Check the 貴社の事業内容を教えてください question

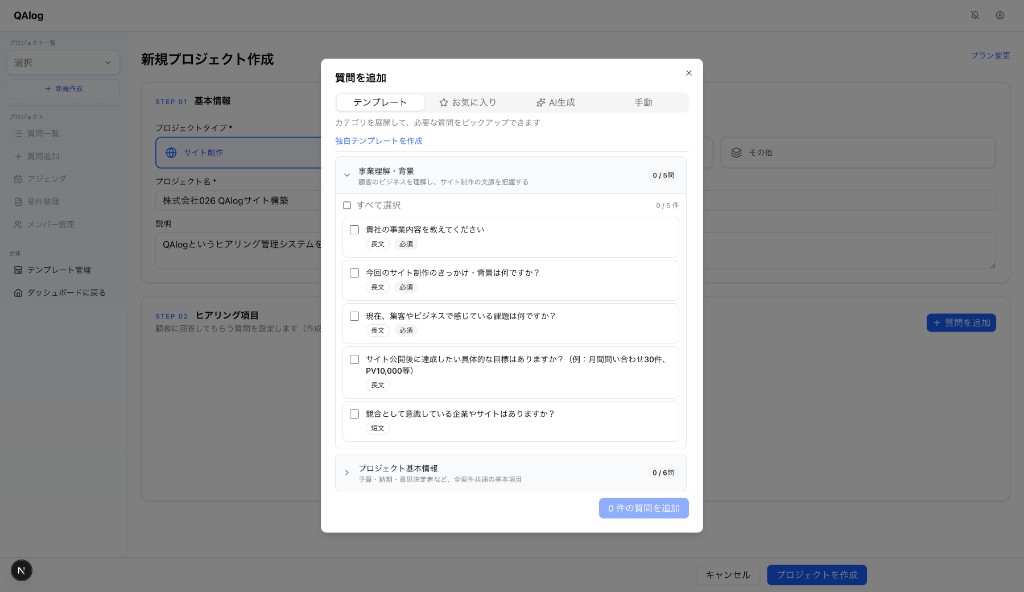click(x=355, y=229)
